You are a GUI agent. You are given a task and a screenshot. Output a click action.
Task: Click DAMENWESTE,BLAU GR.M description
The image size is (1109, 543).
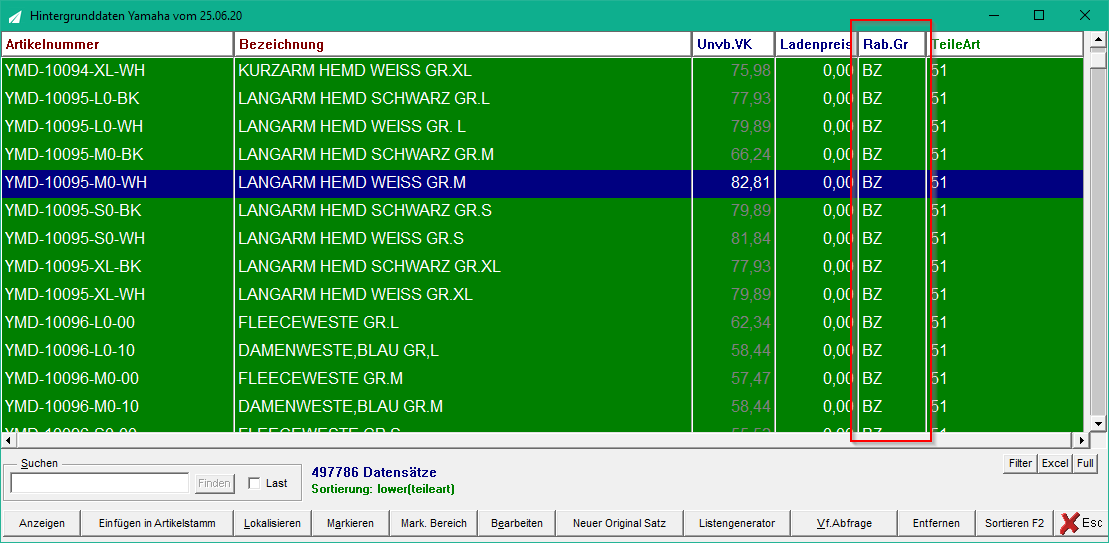[340, 407]
